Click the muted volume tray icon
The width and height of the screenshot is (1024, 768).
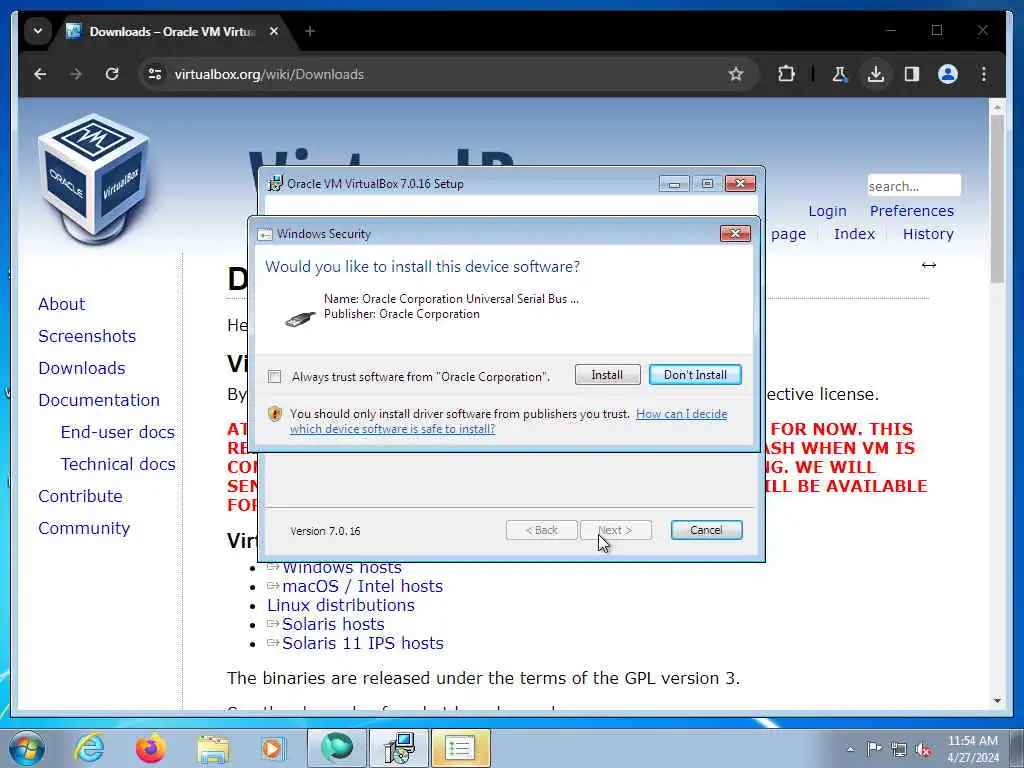pos(923,750)
